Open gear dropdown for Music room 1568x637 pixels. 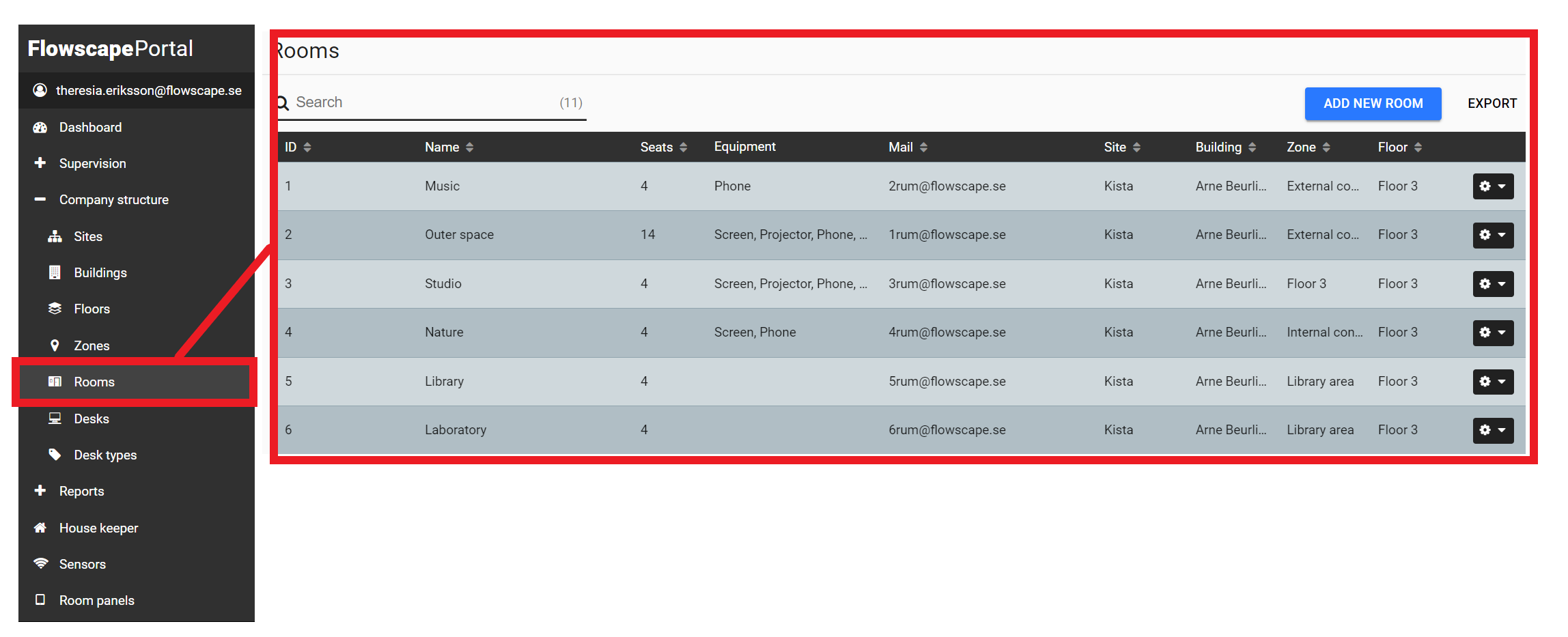pos(1493,186)
